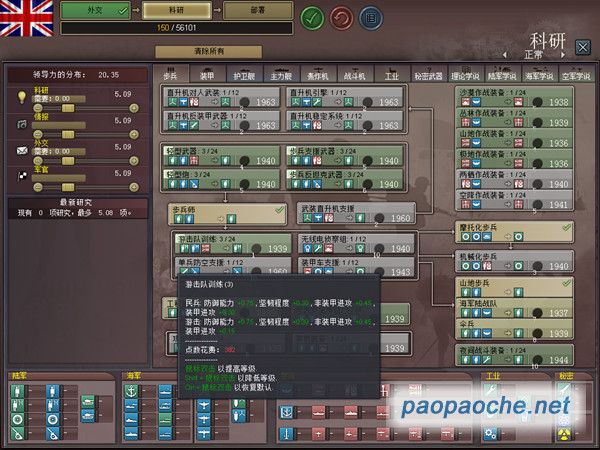Select the 海军陆战队 technology
The image size is (600, 450).
[515, 308]
